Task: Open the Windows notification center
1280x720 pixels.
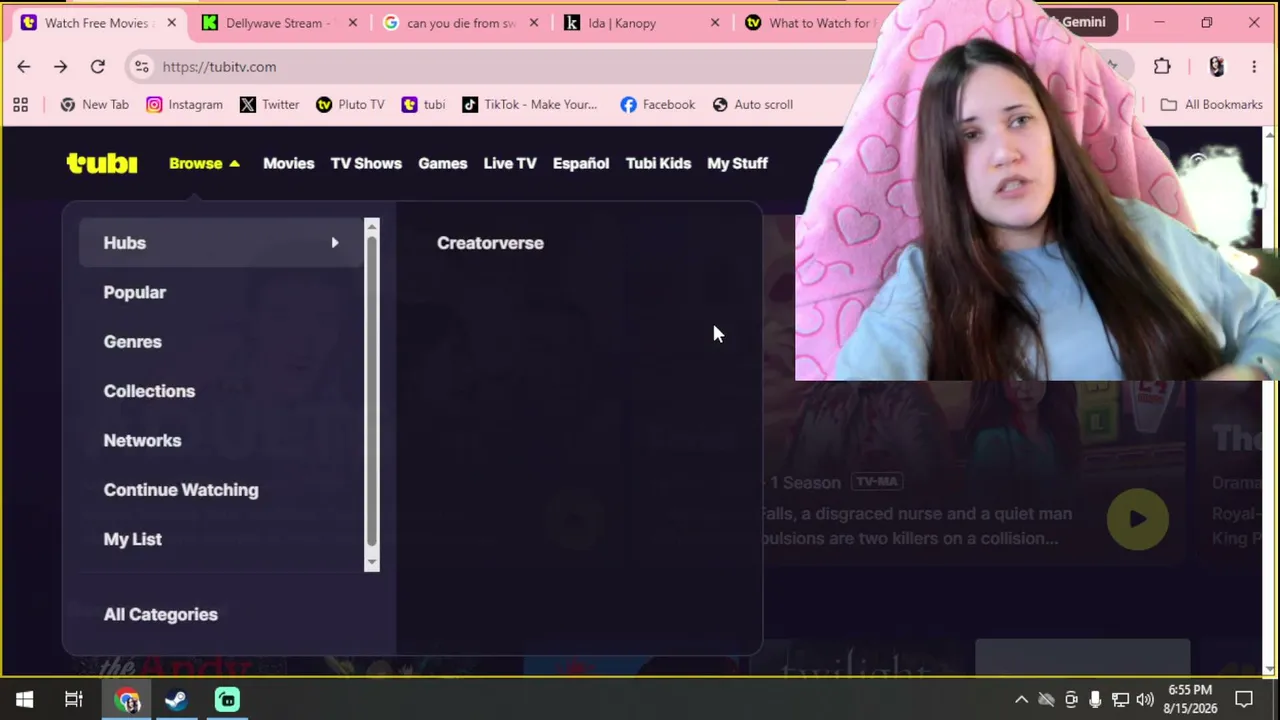Action: 1244,700
